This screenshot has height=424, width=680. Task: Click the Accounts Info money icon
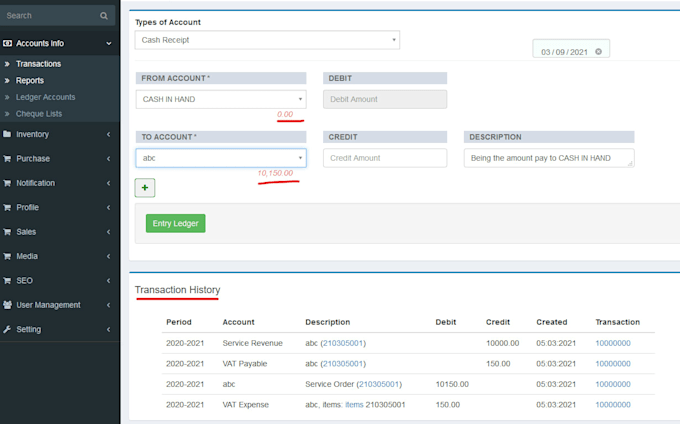click(x=7, y=43)
